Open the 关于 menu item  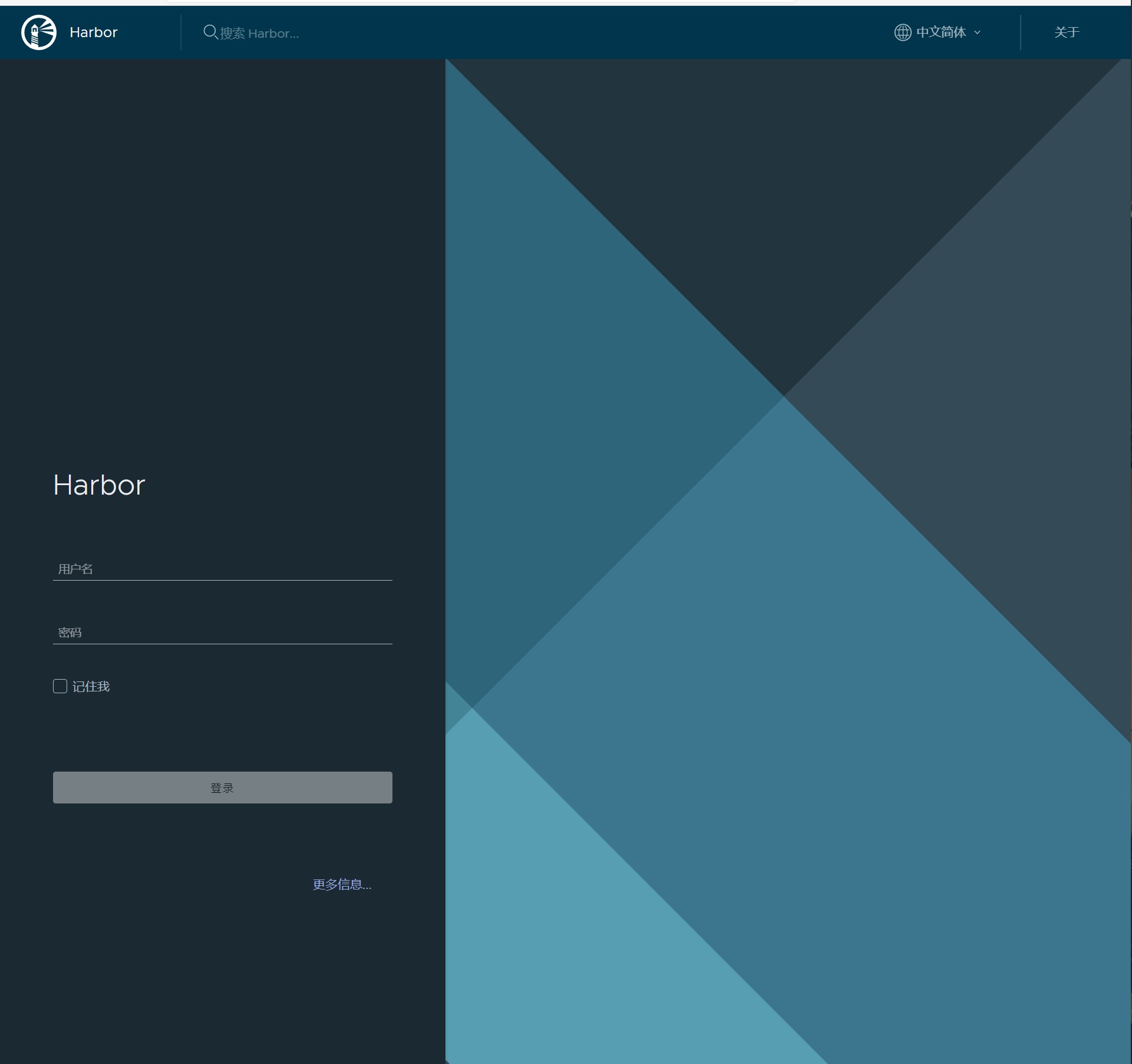click(x=1067, y=32)
